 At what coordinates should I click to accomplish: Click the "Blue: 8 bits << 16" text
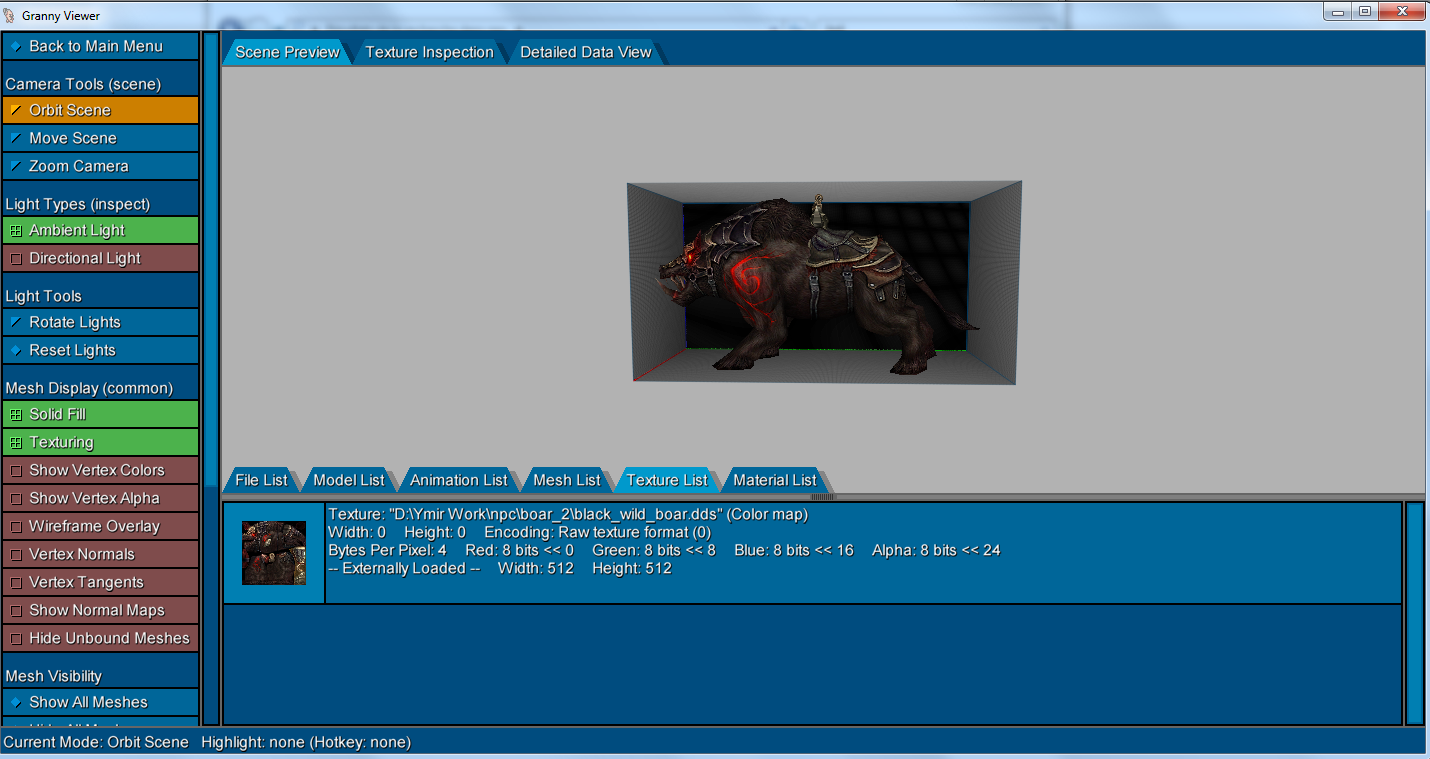[794, 550]
